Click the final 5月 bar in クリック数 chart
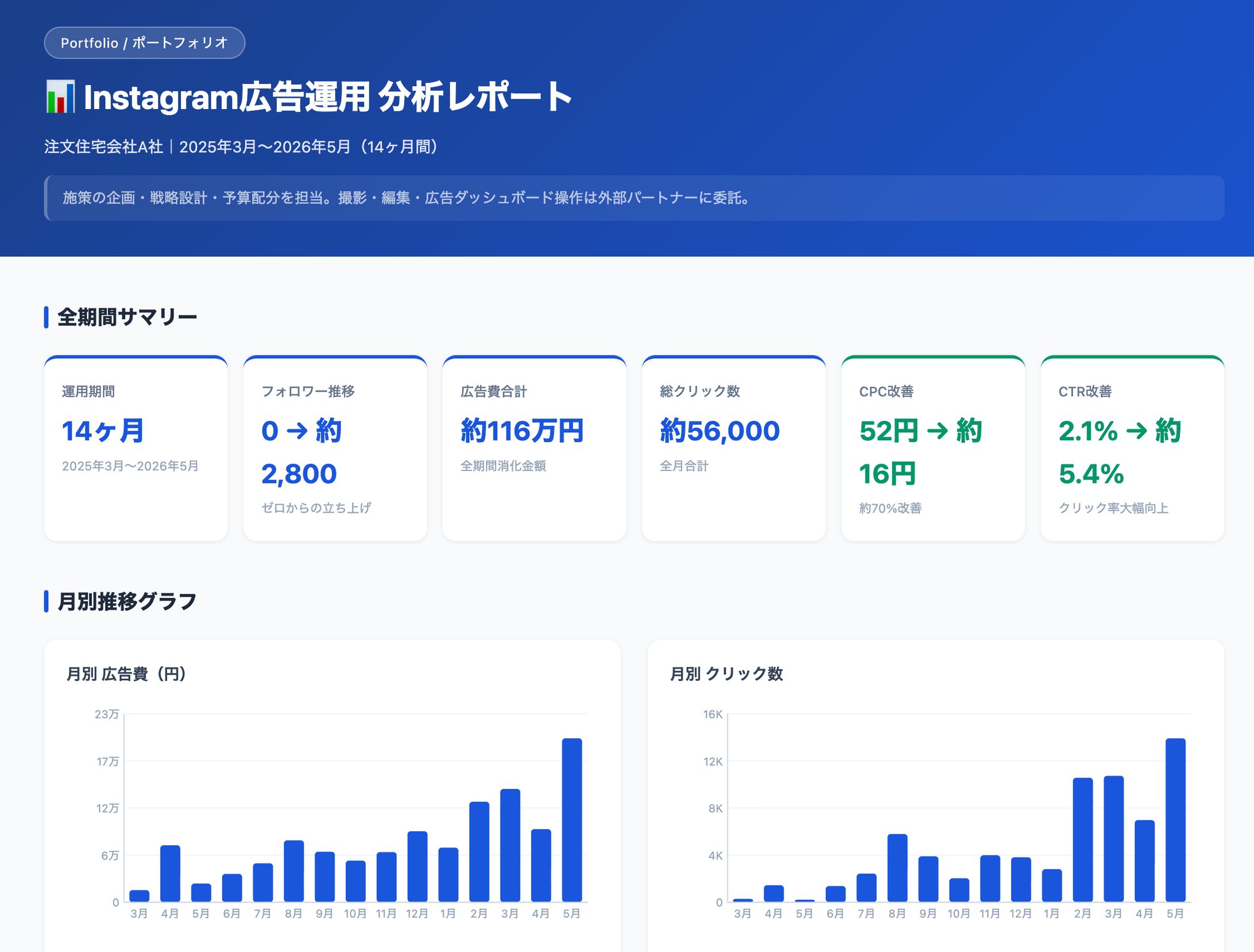Image resolution: width=1254 pixels, height=952 pixels. pyautogui.click(x=1175, y=820)
